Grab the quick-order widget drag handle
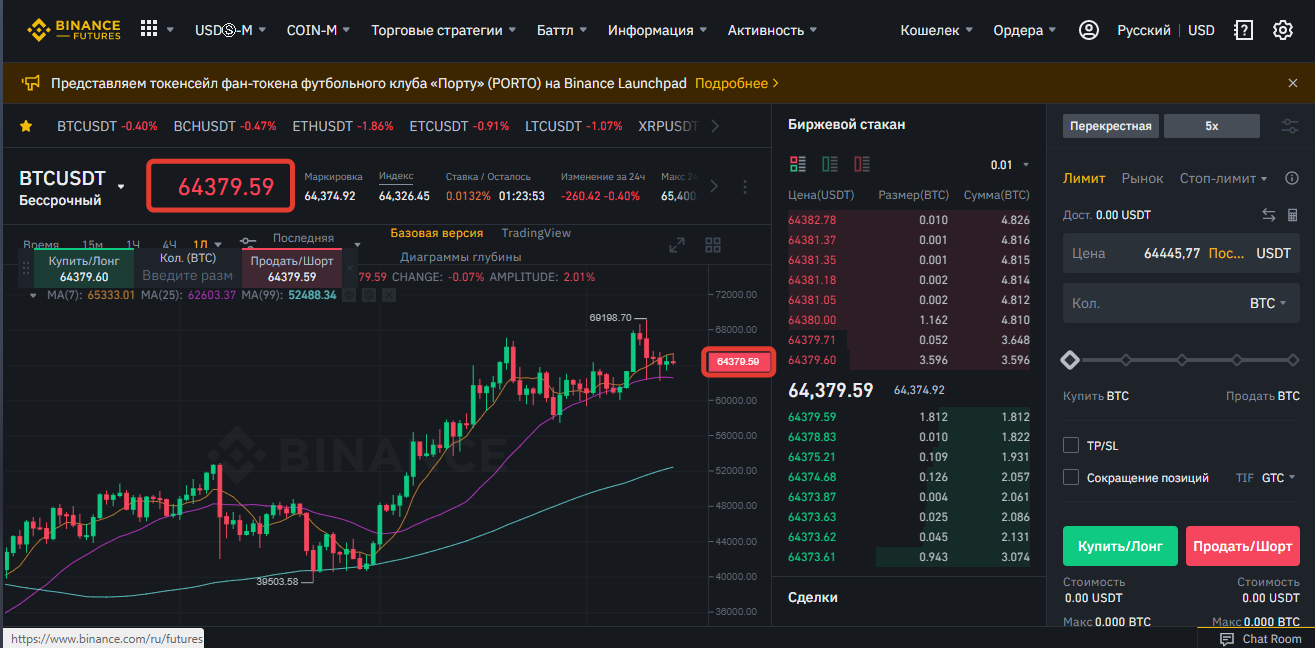Screen dimensions: 1315x648 click(24, 268)
